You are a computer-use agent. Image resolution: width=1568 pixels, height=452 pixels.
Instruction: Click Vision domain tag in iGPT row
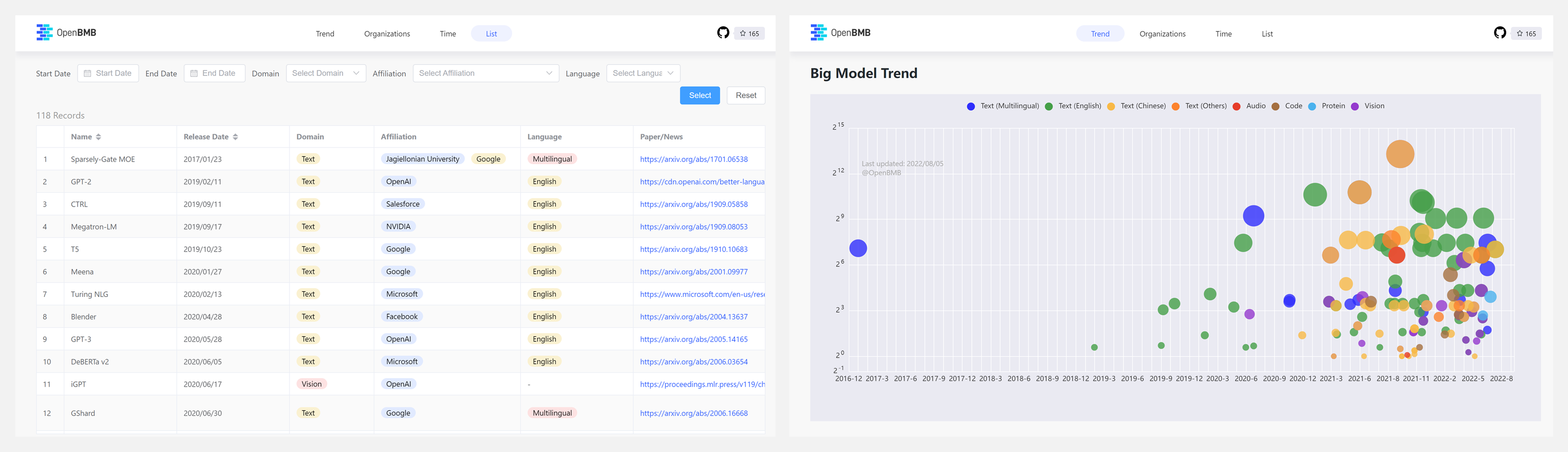311,385
